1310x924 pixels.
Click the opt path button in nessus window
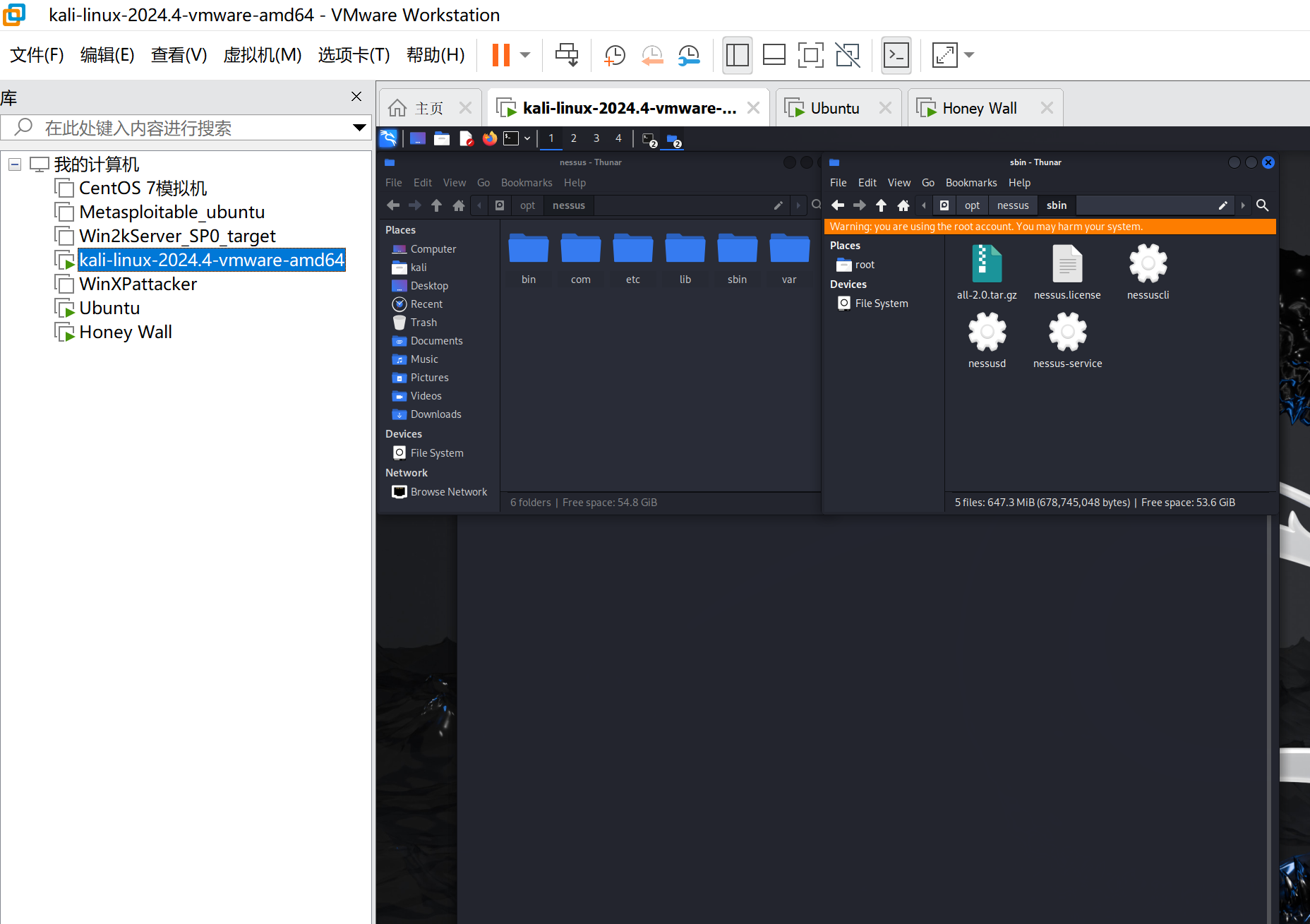tap(527, 205)
